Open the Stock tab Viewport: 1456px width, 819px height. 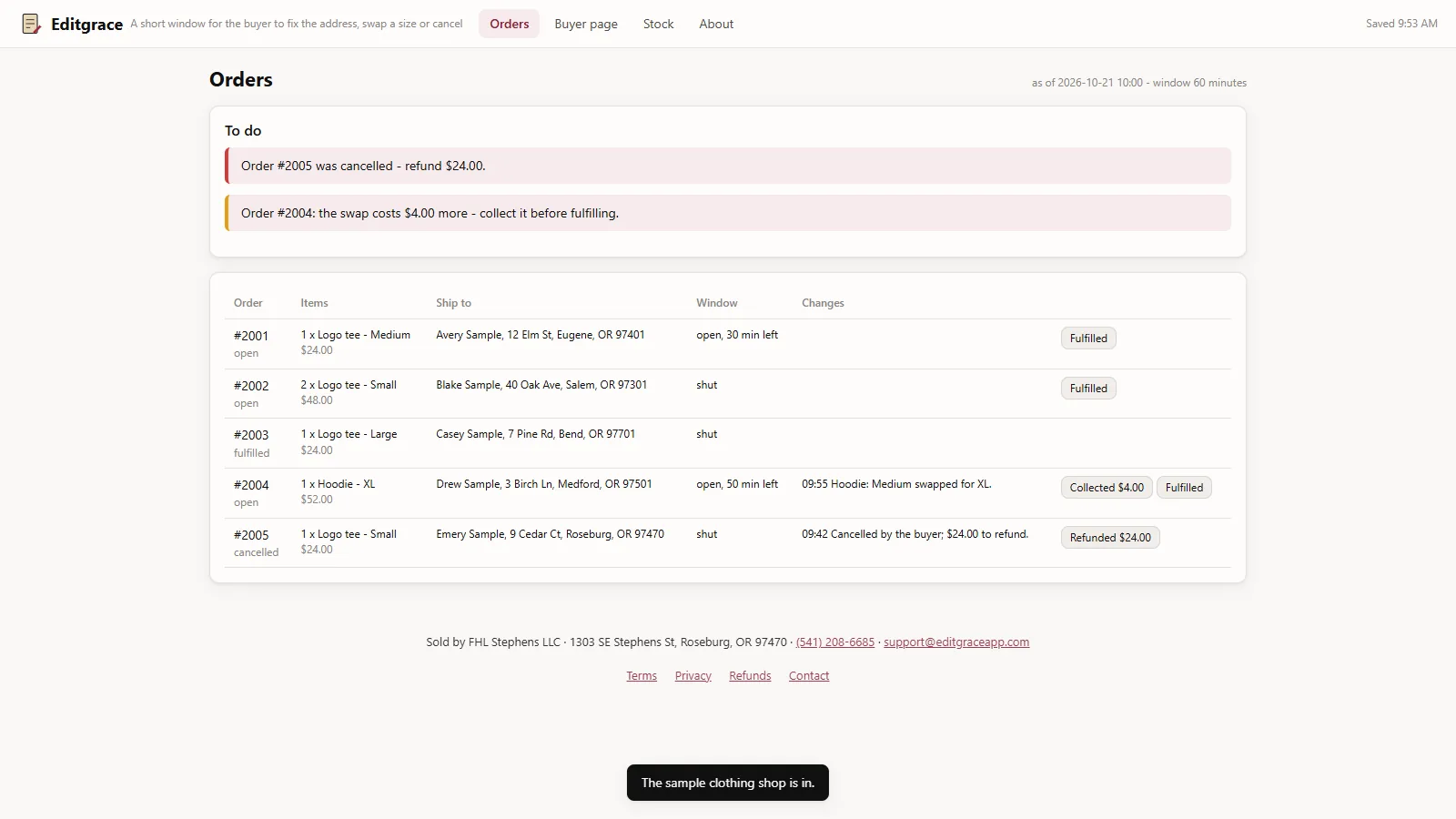pos(658,24)
